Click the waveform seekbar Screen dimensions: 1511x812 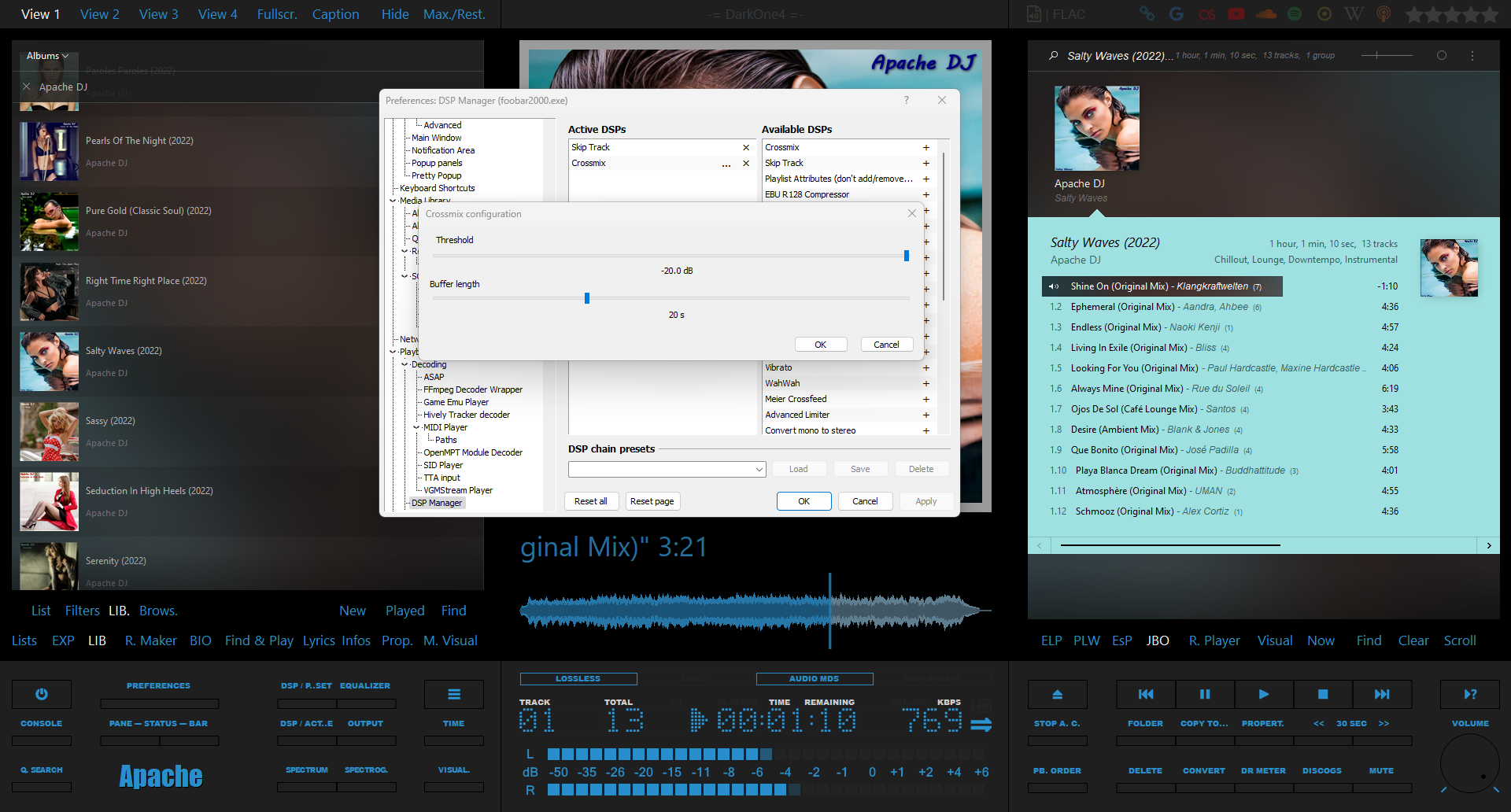(755, 611)
